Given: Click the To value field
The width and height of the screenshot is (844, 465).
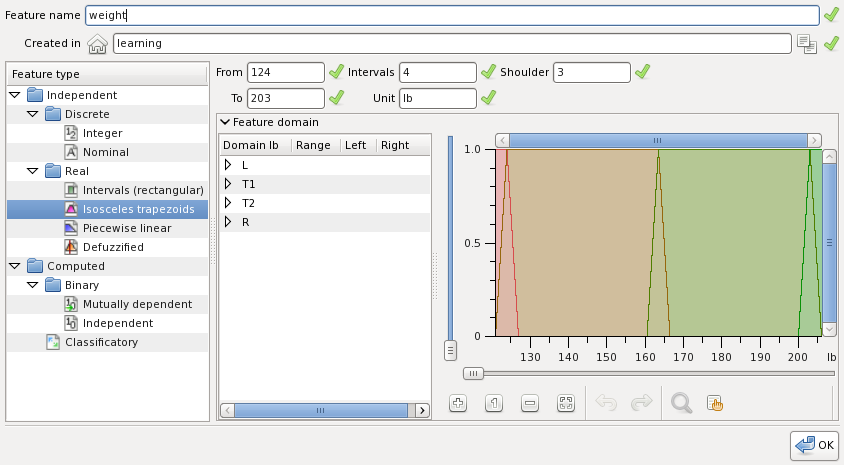Looking at the screenshot, I should [x=286, y=98].
